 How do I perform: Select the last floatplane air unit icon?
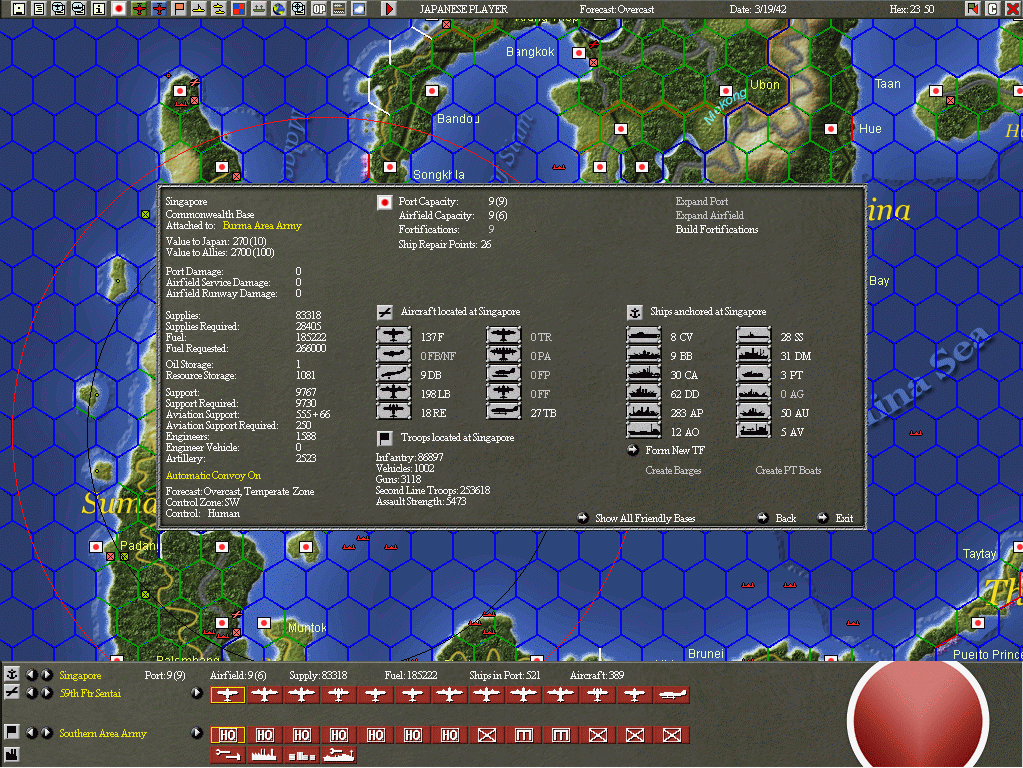tap(672, 695)
